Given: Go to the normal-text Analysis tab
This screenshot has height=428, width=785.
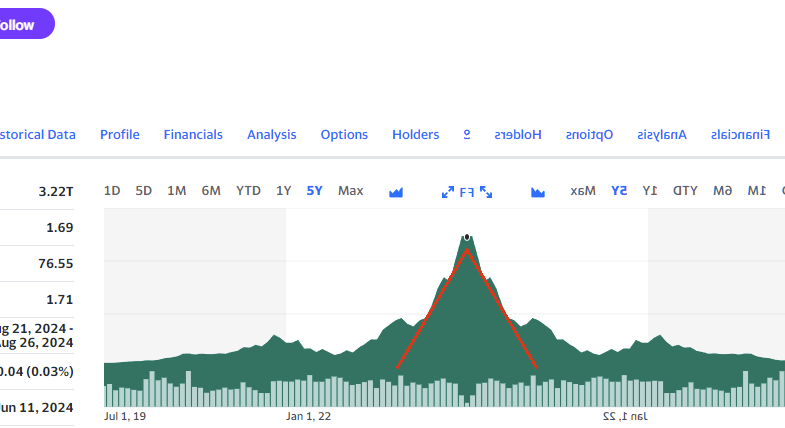Looking at the screenshot, I should tap(272, 135).
